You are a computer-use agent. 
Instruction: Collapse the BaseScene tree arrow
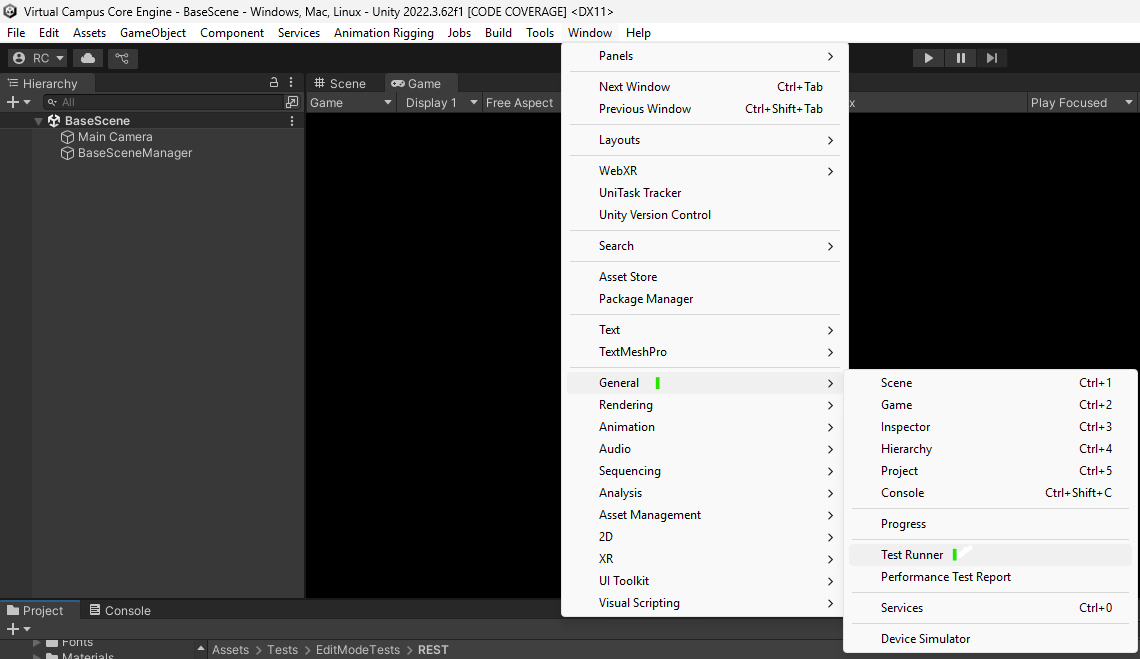coord(39,121)
